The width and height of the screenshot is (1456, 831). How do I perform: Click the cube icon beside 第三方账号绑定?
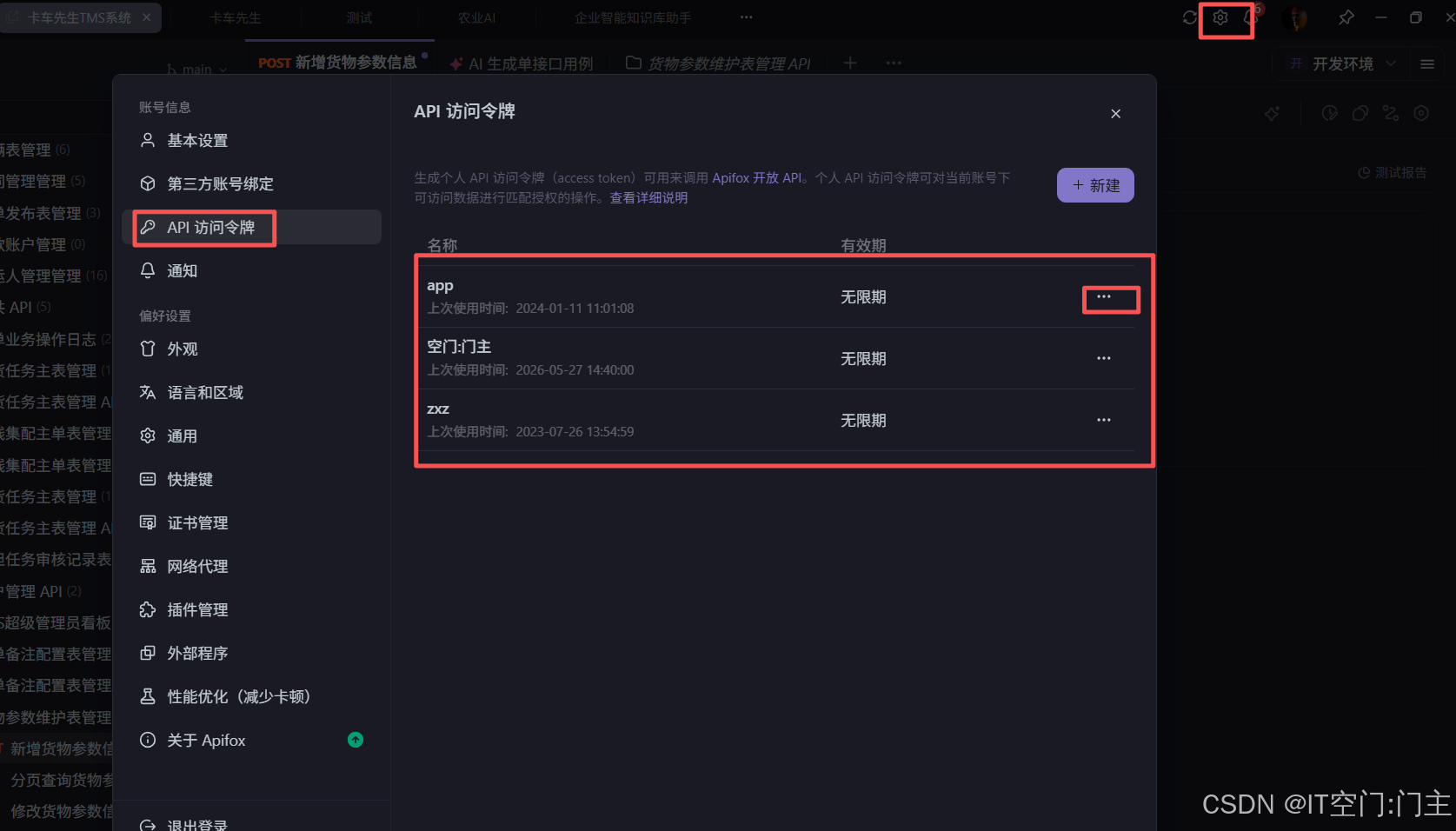[x=148, y=183]
